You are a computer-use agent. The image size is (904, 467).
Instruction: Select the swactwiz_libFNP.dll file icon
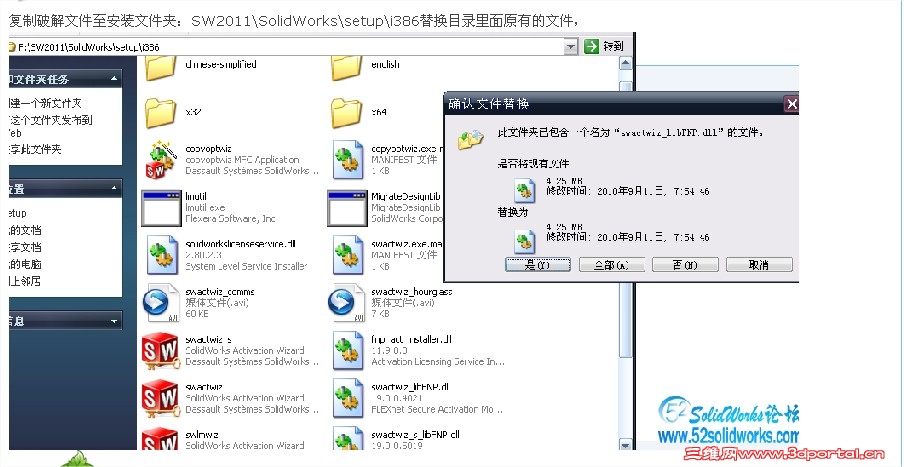(x=348, y=398)
